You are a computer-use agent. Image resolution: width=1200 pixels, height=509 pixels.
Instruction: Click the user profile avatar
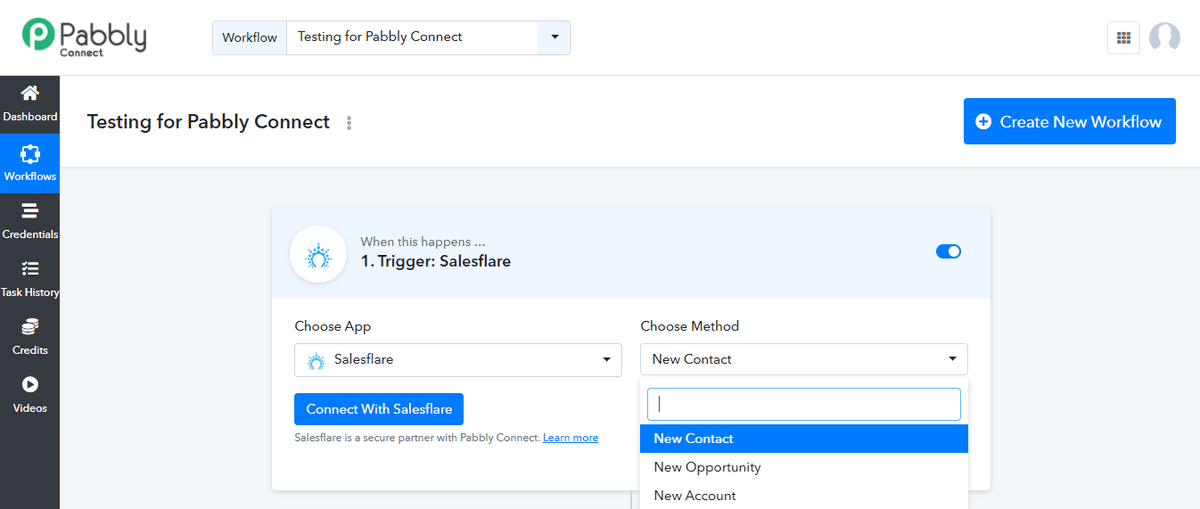pos(1164,37)
